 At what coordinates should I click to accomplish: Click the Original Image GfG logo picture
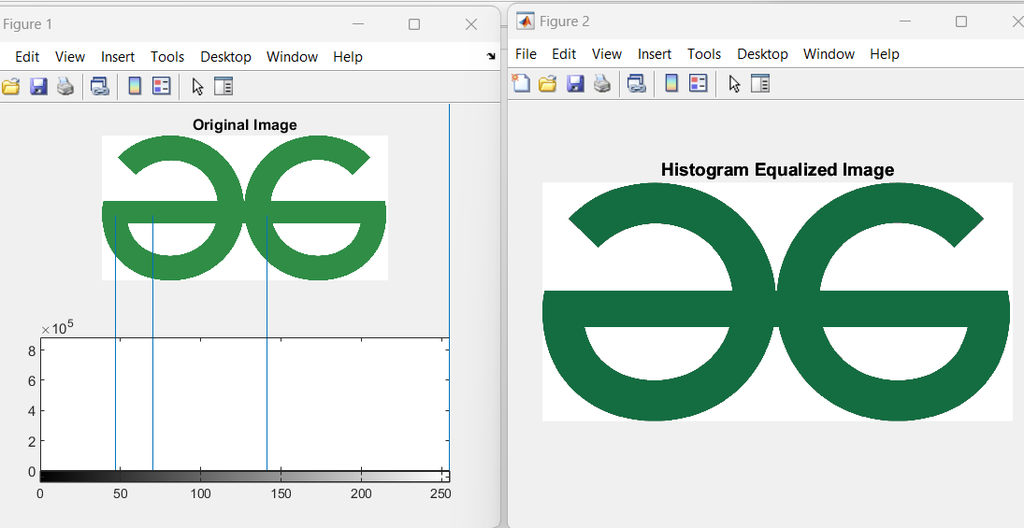[x=244, y=207]
